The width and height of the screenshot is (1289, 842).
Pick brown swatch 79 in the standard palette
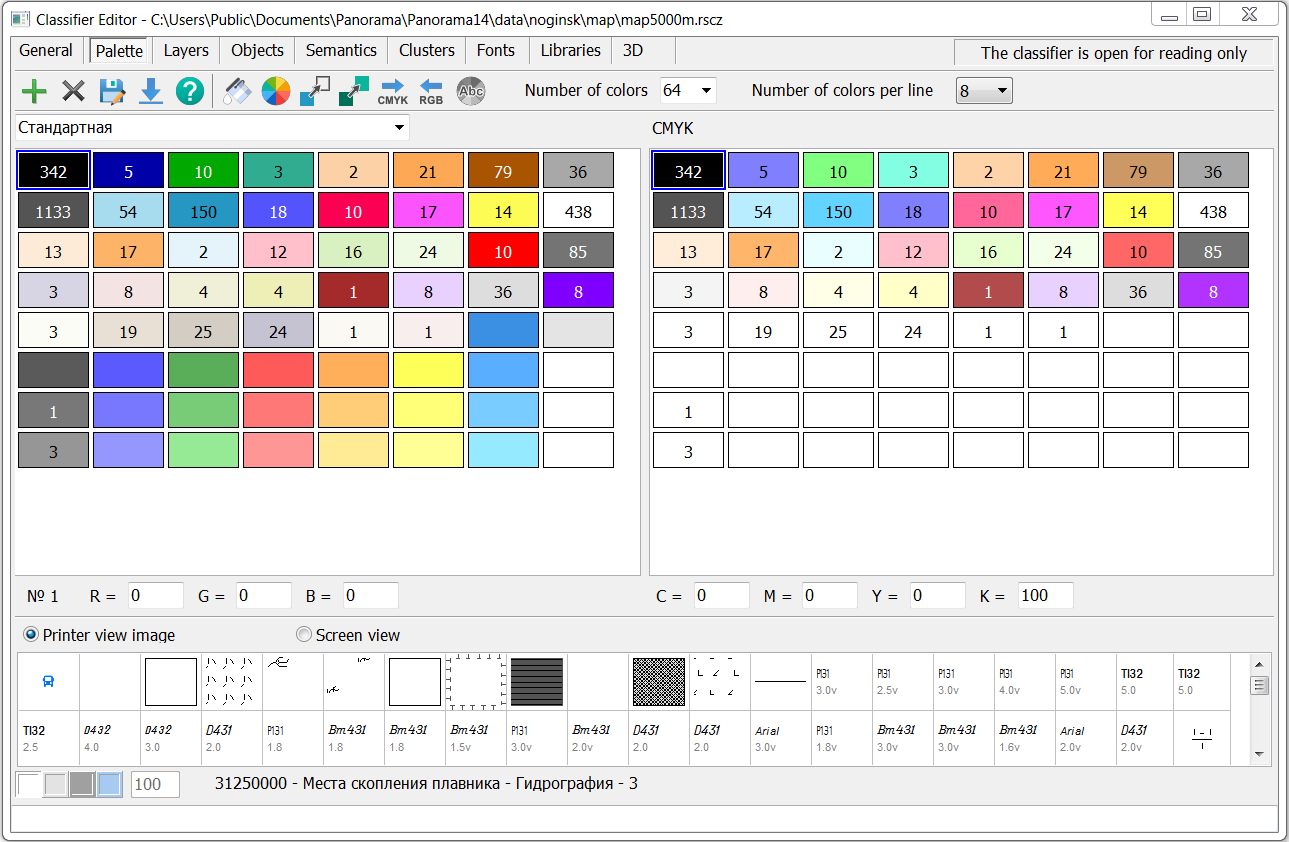503,171
